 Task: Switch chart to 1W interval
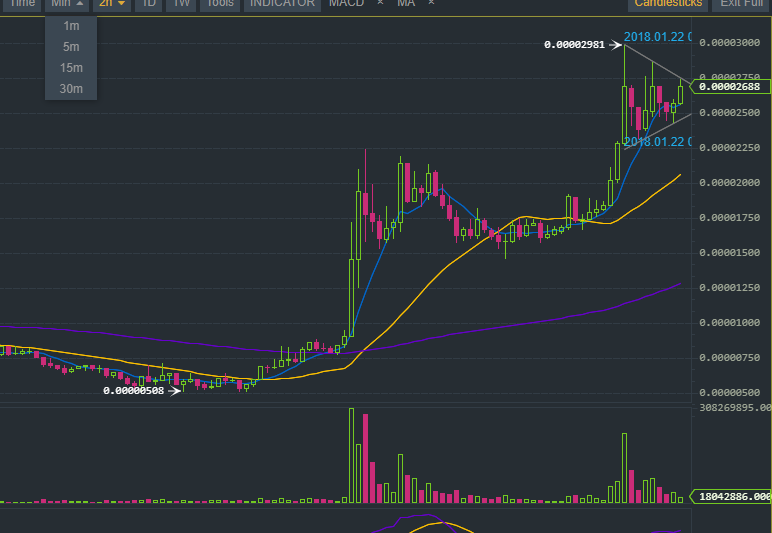[181, 4]
